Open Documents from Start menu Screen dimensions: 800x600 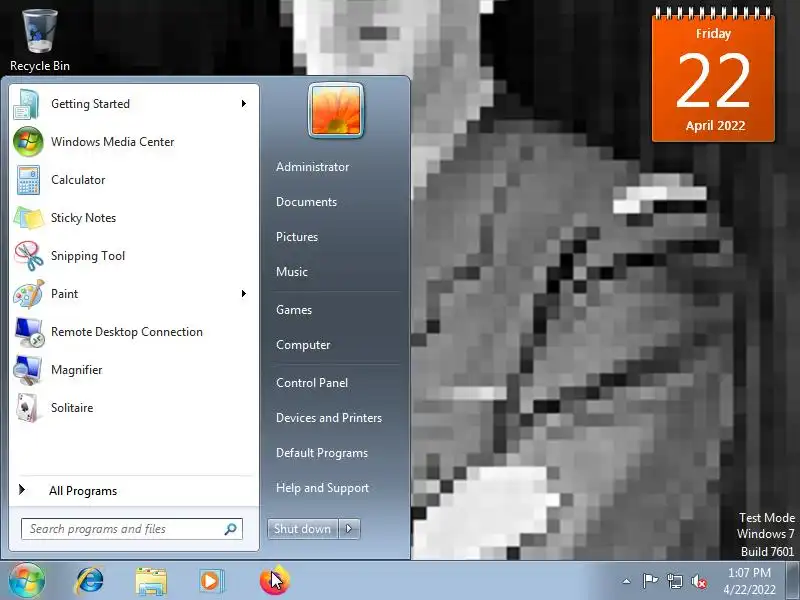tap(306, 202)
